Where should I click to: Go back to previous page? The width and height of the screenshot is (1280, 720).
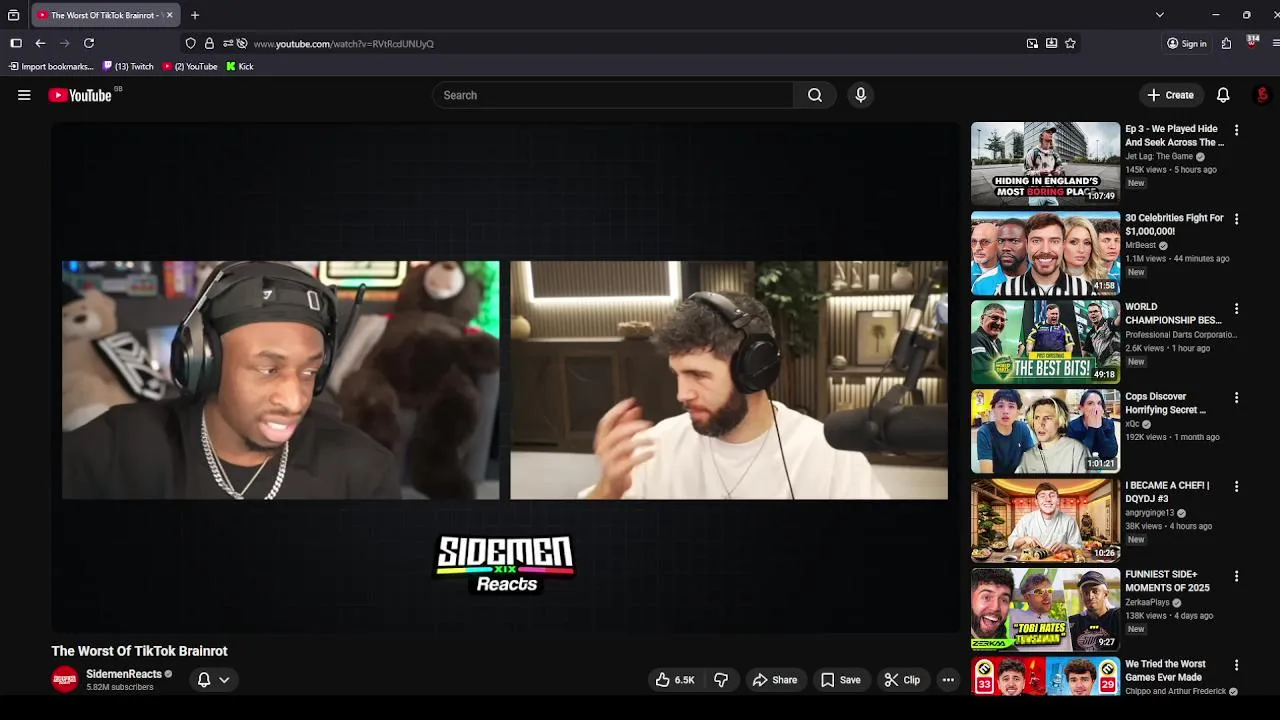click(40, 43)
